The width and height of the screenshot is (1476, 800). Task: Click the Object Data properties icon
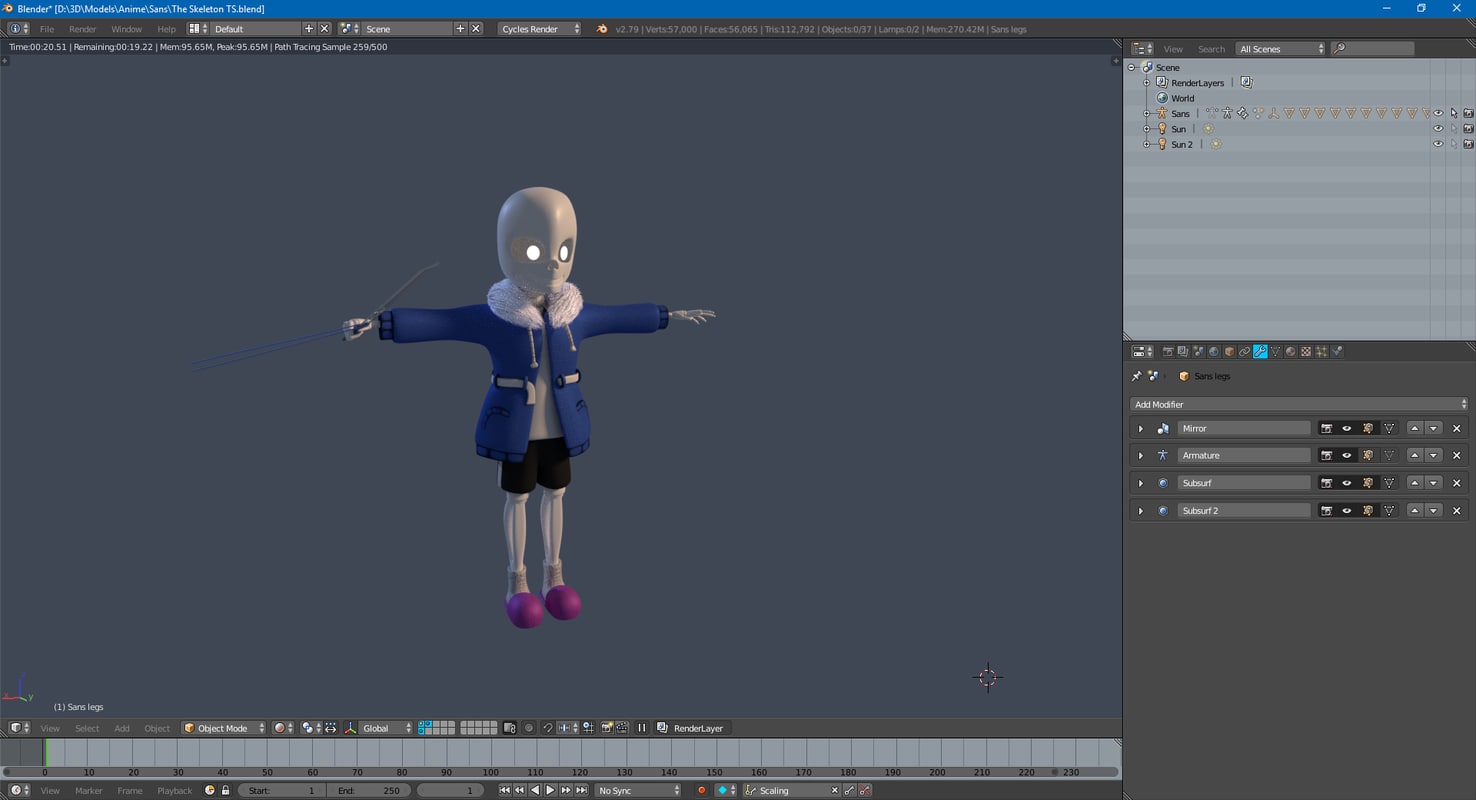[1275, 351]
